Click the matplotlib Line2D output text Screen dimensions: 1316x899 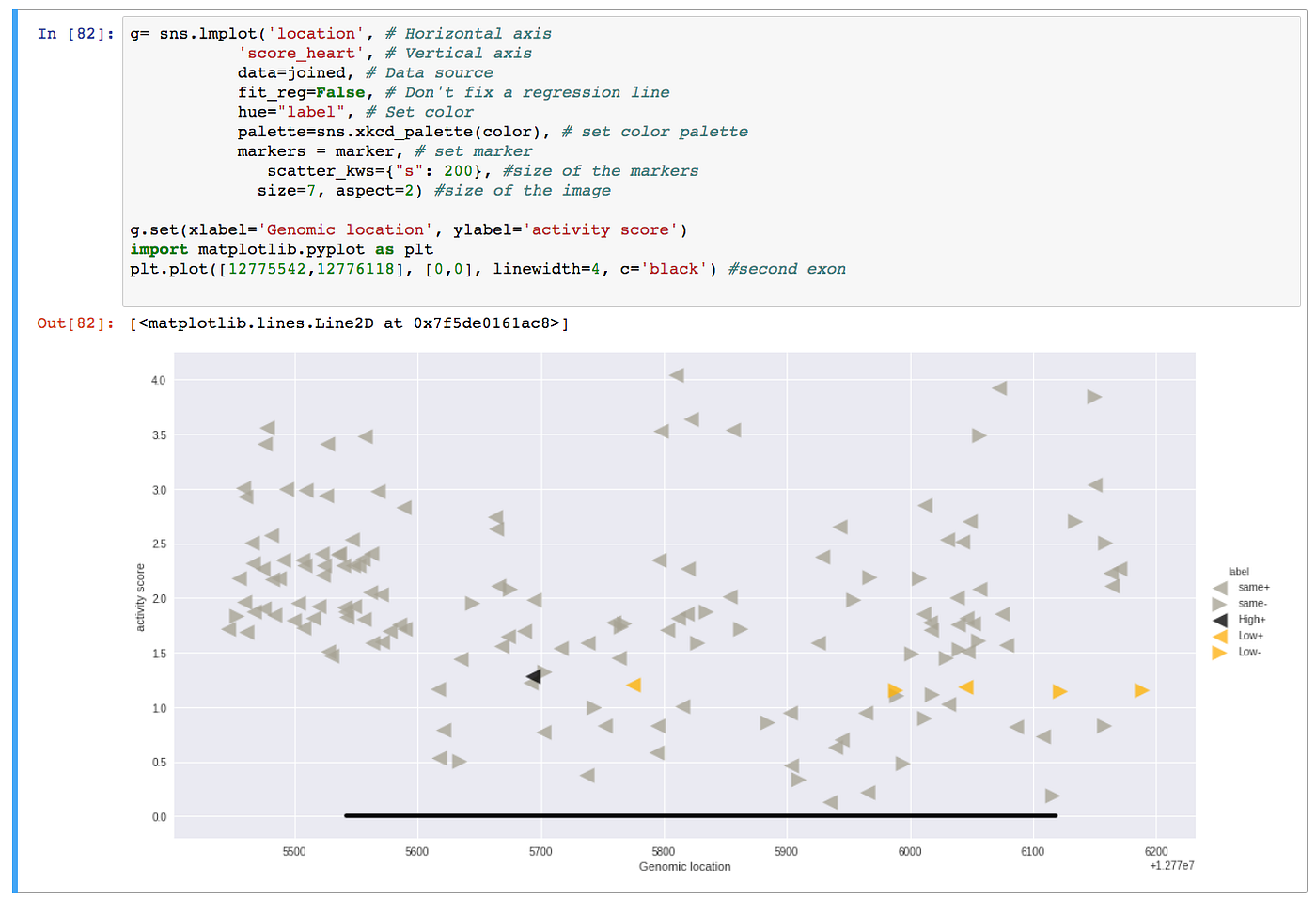[348, 323]
